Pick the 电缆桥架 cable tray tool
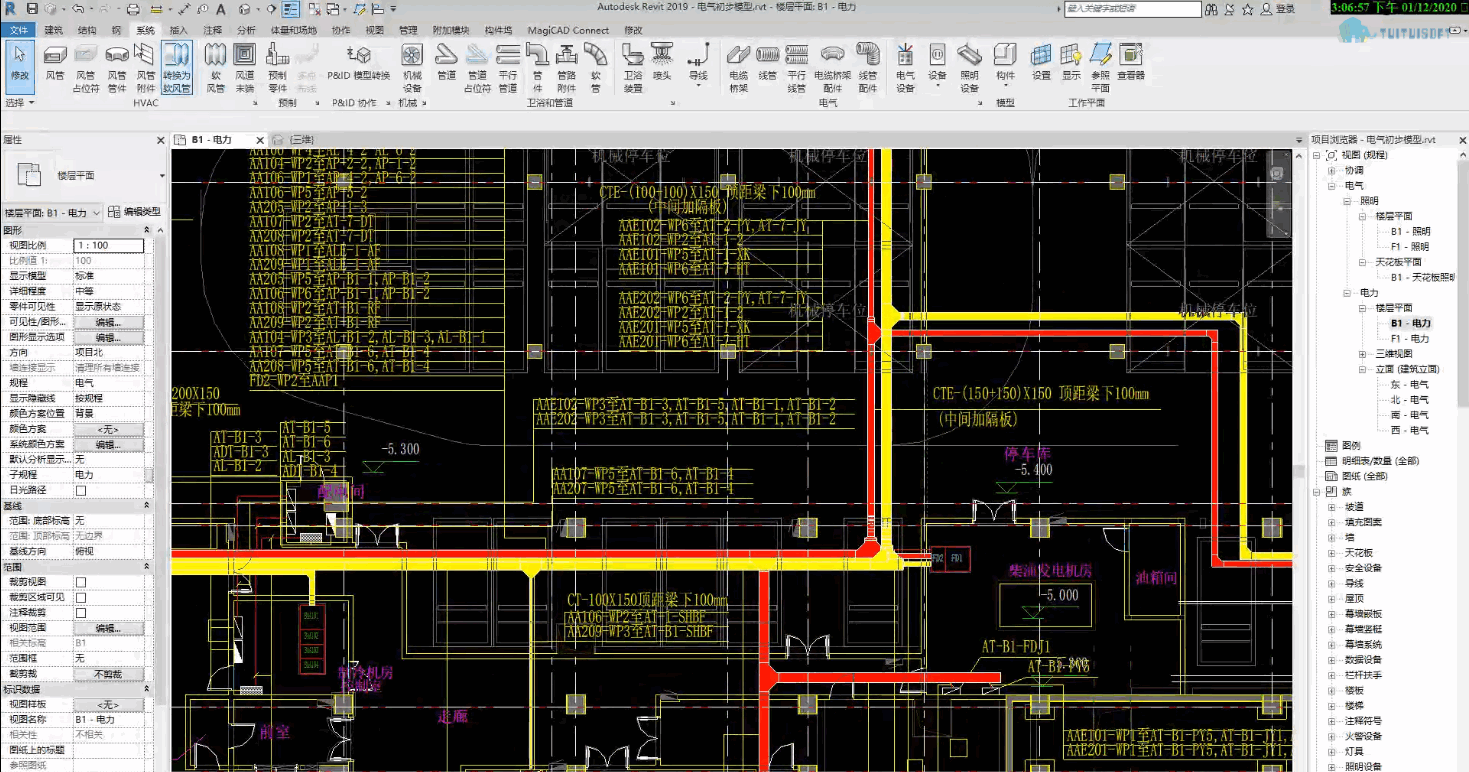The height and width of the screenshot is (772, 1469). [738, 68]
